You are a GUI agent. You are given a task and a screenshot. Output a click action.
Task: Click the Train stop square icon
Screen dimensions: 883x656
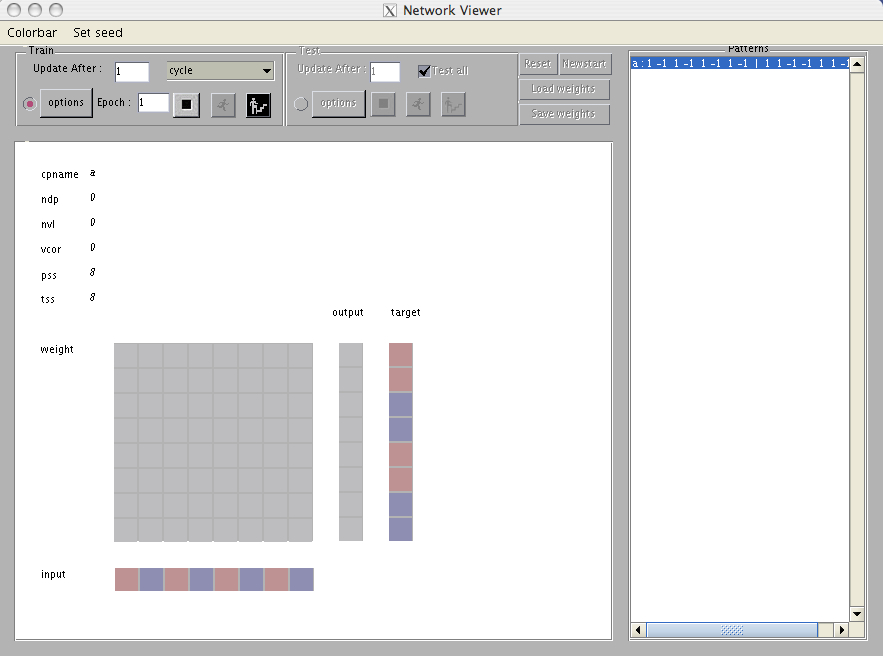186,104
